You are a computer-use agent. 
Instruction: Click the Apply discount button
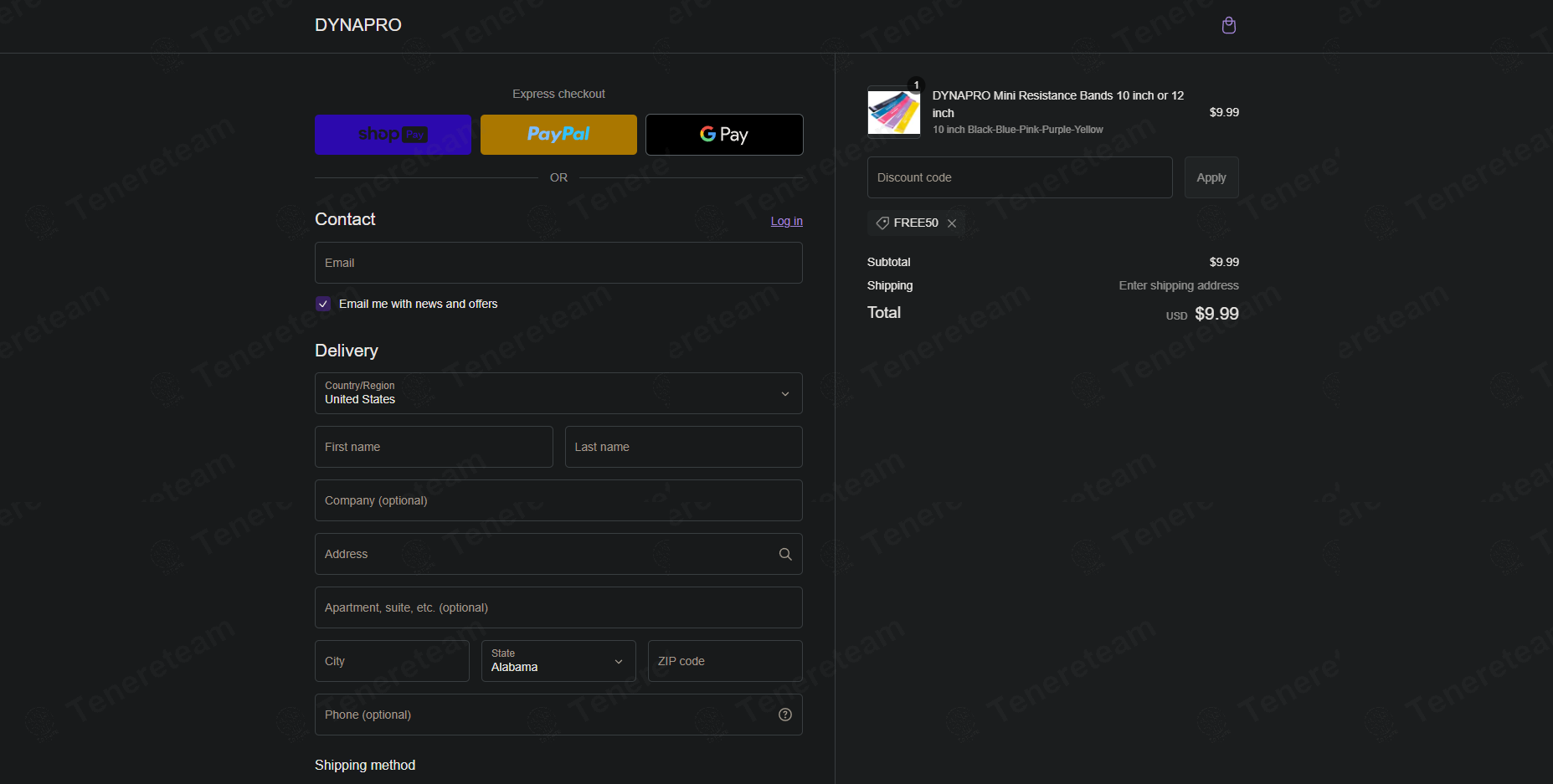[x=1211, y=177]
